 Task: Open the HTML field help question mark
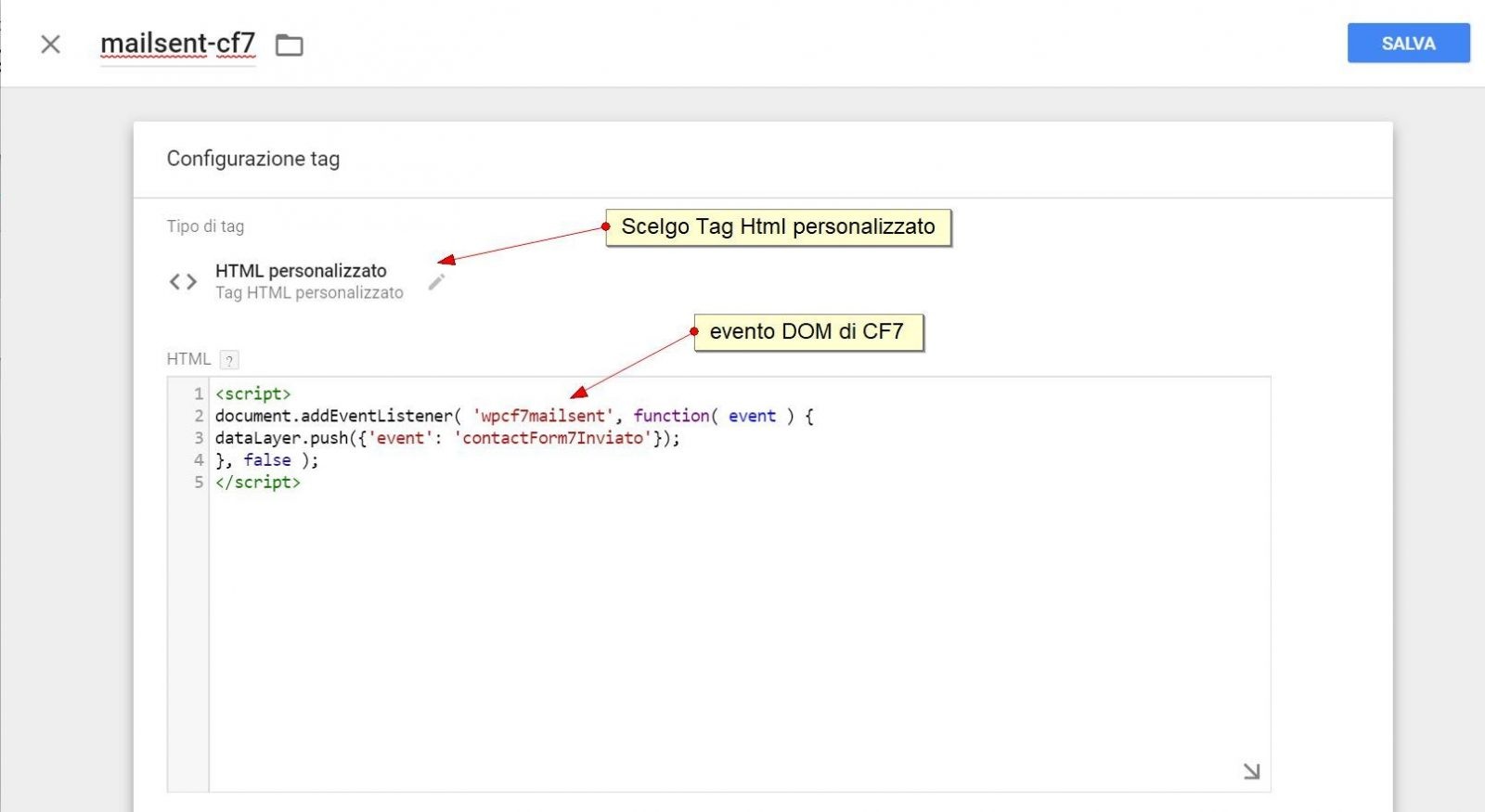(x=229, y=360)
